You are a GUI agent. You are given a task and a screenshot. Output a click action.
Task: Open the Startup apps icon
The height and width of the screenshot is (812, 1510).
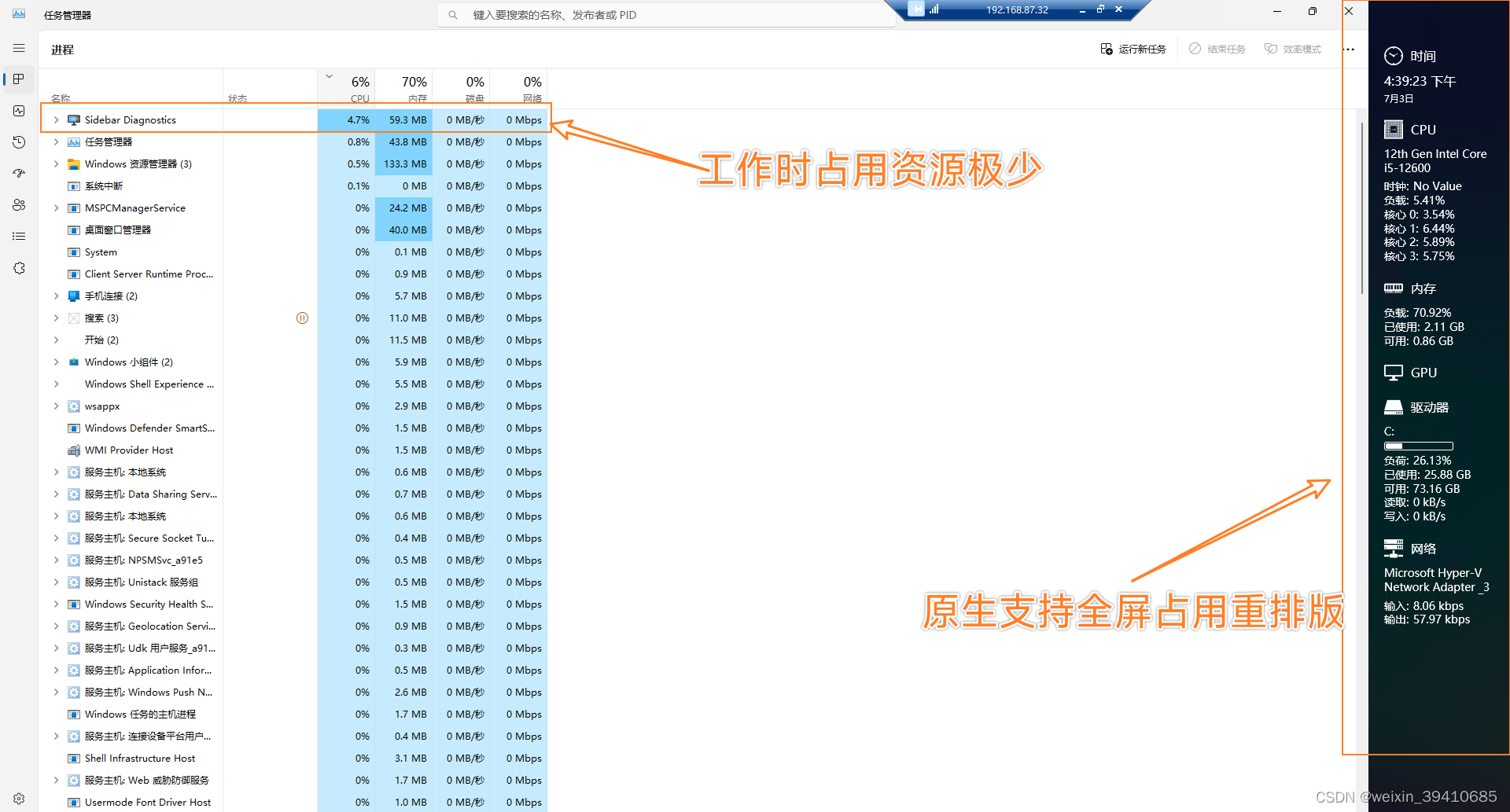coord(19,174)
